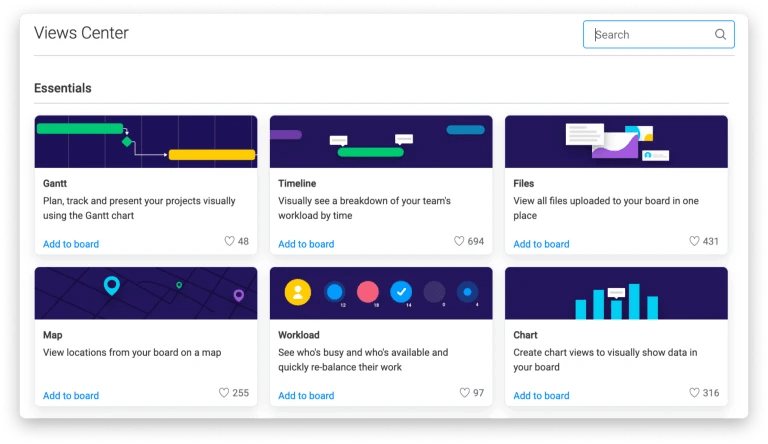The image size is (768, 444).
Task: Like the Gantt view heart icon
Action: pos(229,241)
